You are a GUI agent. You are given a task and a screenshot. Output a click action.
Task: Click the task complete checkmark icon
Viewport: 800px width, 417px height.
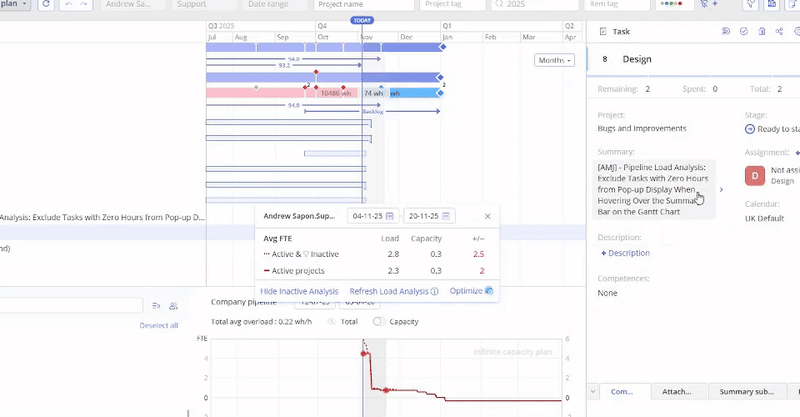(x=743, y=32)
